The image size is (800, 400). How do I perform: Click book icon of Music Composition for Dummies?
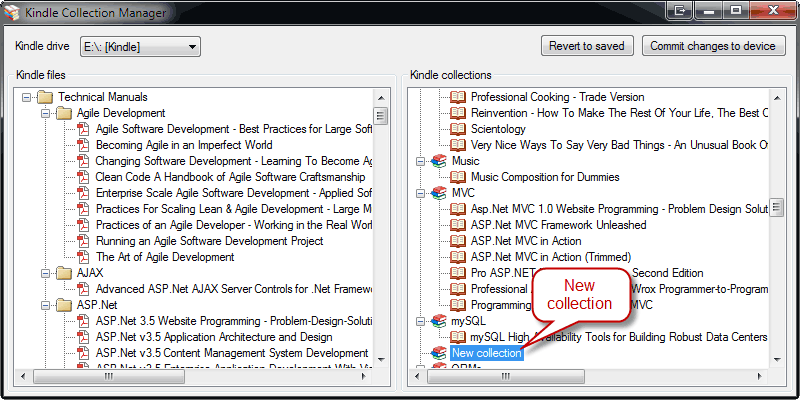[458, 177]
